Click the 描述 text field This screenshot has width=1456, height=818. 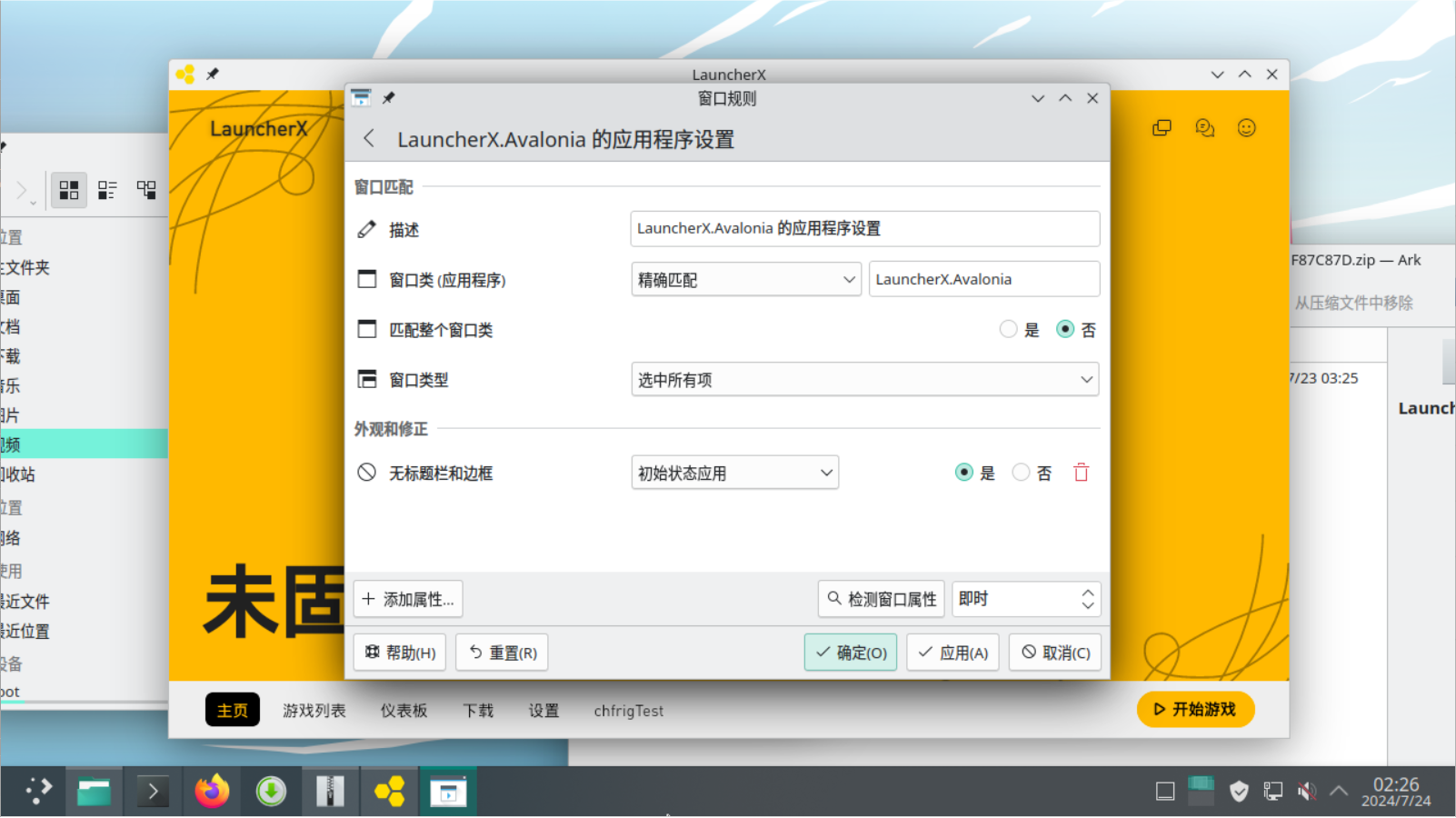pos(864,228)
